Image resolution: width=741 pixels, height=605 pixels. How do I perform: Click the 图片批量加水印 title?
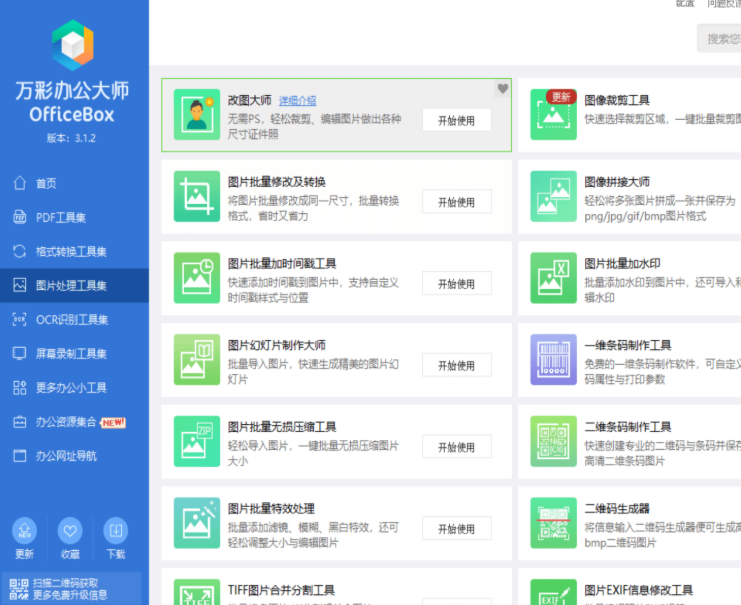click(622, 264)
